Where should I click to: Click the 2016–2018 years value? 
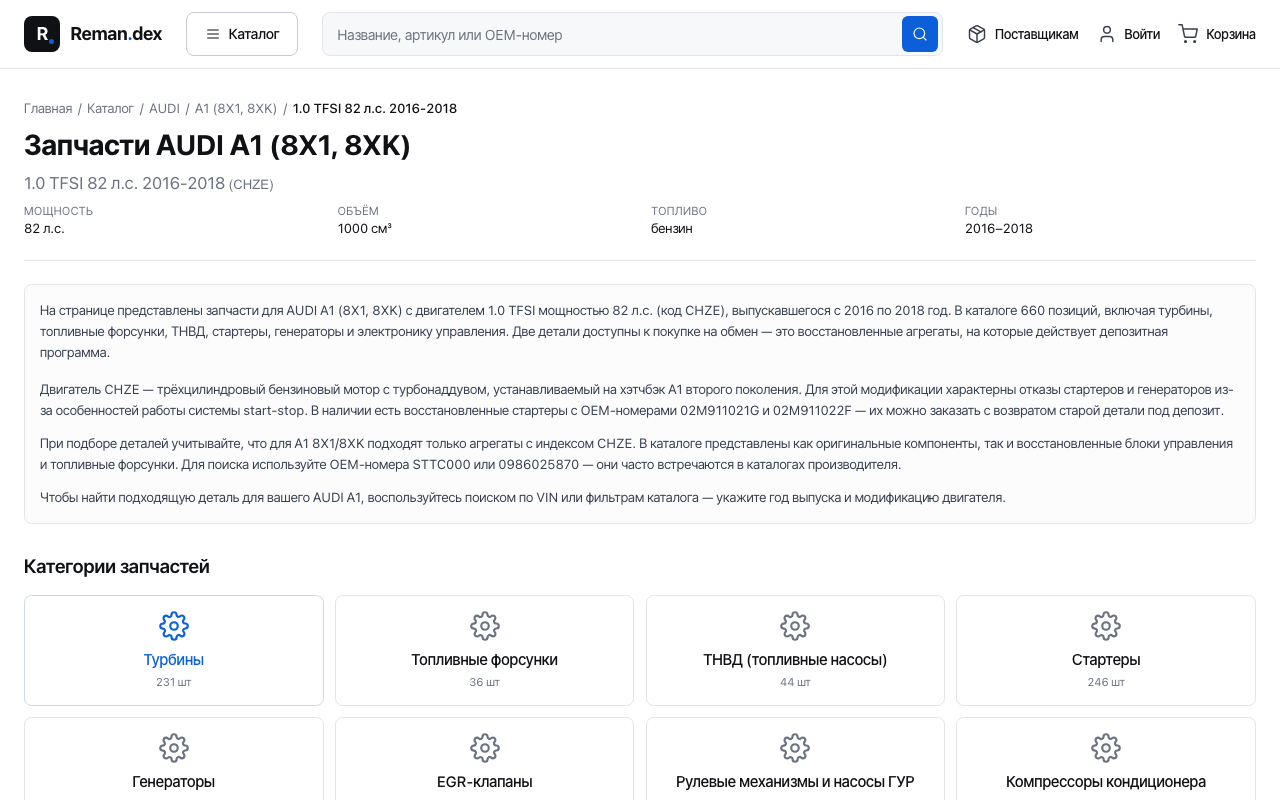(x=999, y=228)
